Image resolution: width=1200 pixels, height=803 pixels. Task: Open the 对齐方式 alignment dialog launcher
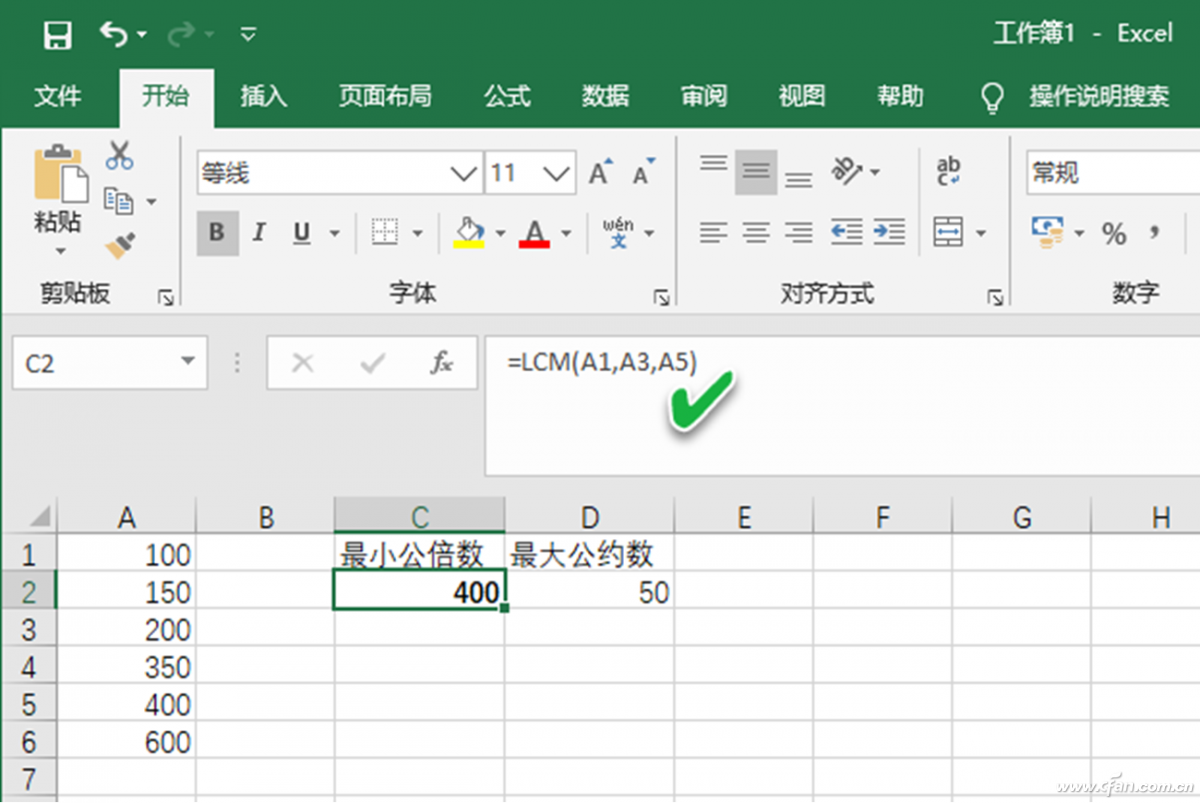pos(995,297)
